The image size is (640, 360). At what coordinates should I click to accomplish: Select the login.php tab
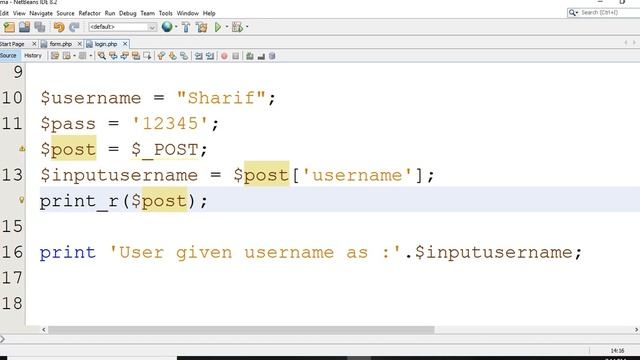[x=106, y=44]
